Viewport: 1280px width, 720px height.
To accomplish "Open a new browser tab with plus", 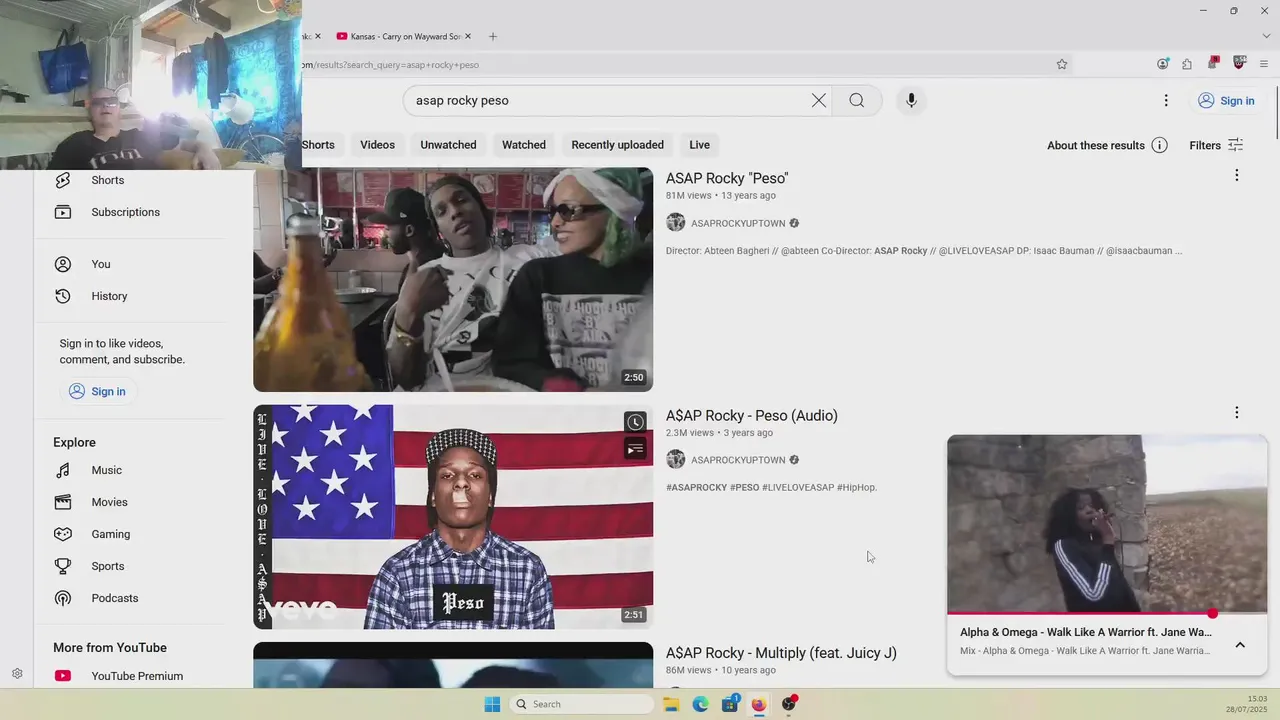I will tap(492, 36).
